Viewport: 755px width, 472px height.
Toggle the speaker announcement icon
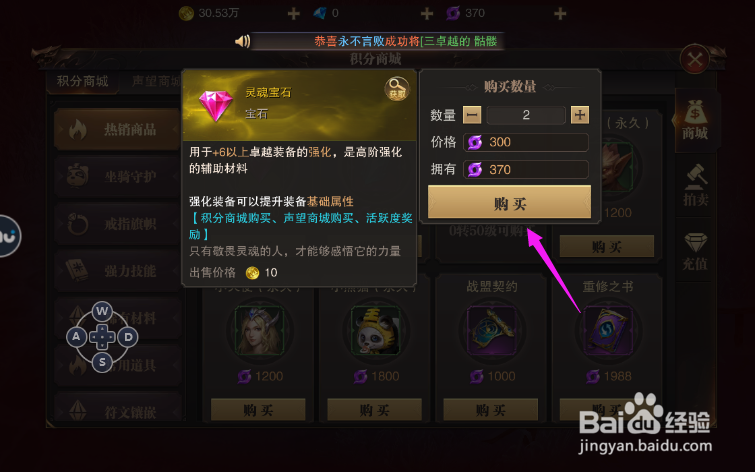pyautogui.click(x=242, y=41)
